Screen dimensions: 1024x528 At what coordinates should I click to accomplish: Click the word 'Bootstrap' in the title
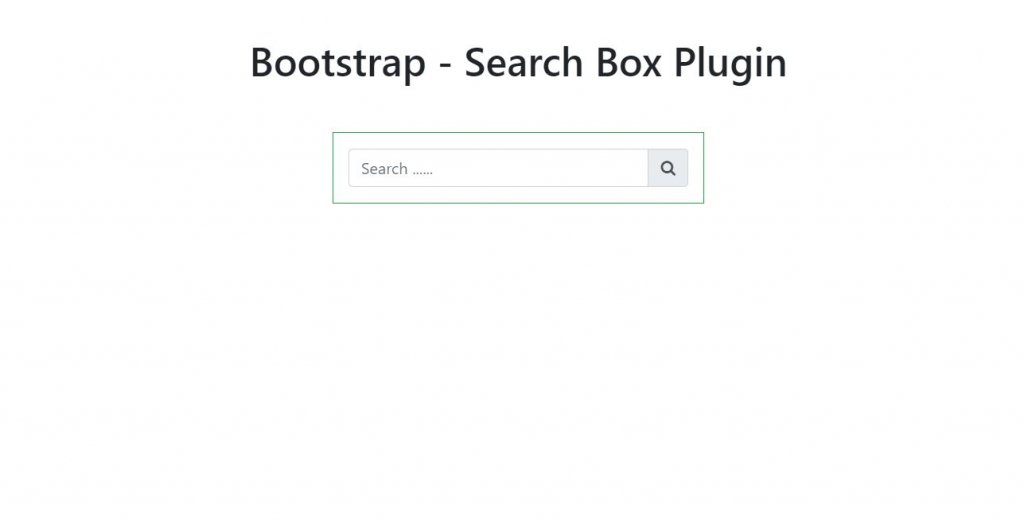click(338, 63)
